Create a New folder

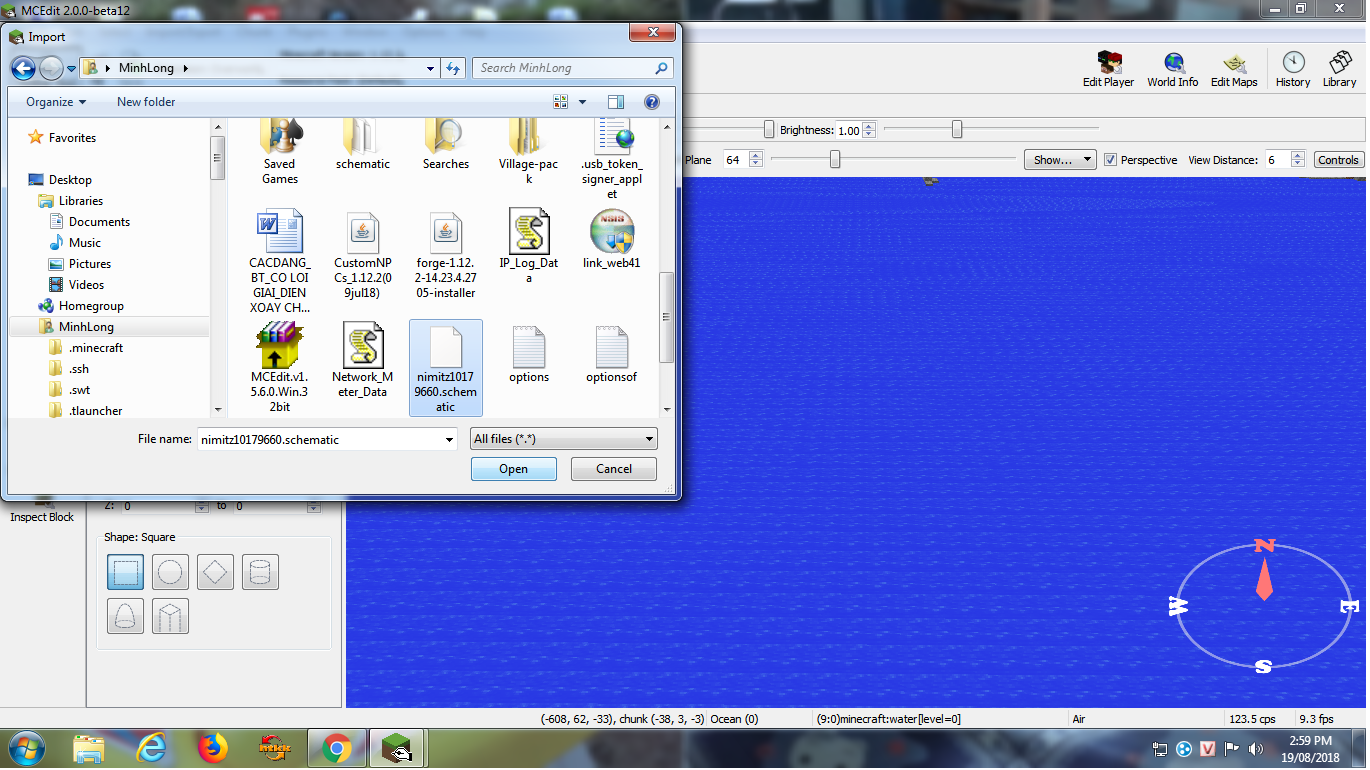[x=146, y=102]
